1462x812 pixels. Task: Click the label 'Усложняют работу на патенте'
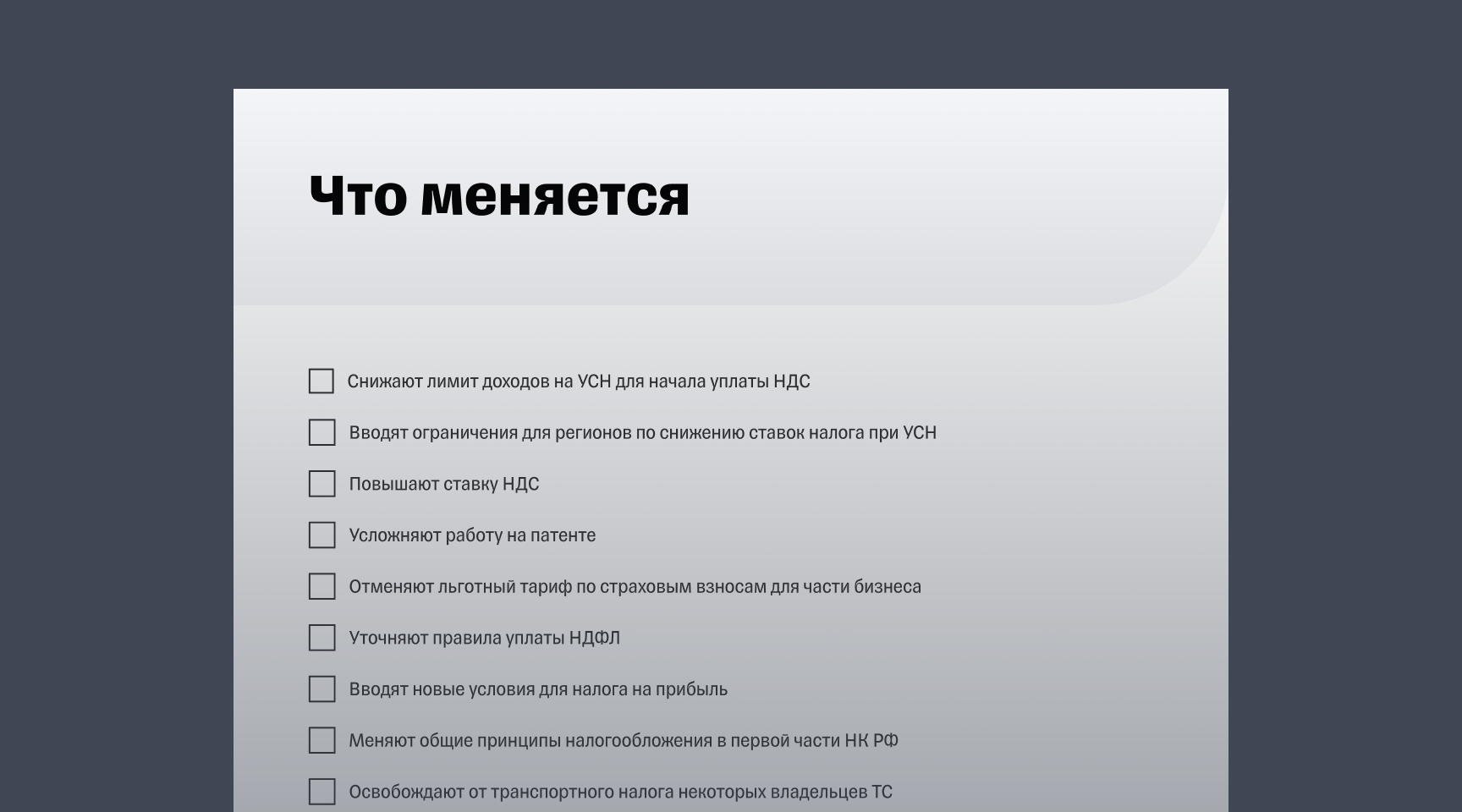click(474, 535)
